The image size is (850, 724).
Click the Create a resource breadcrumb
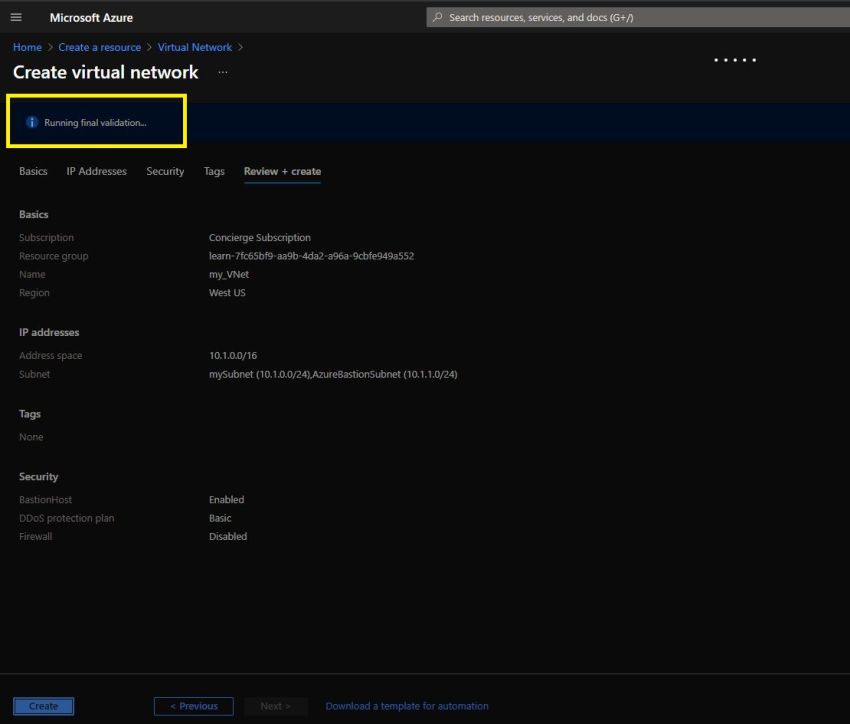tap(99, 47)
